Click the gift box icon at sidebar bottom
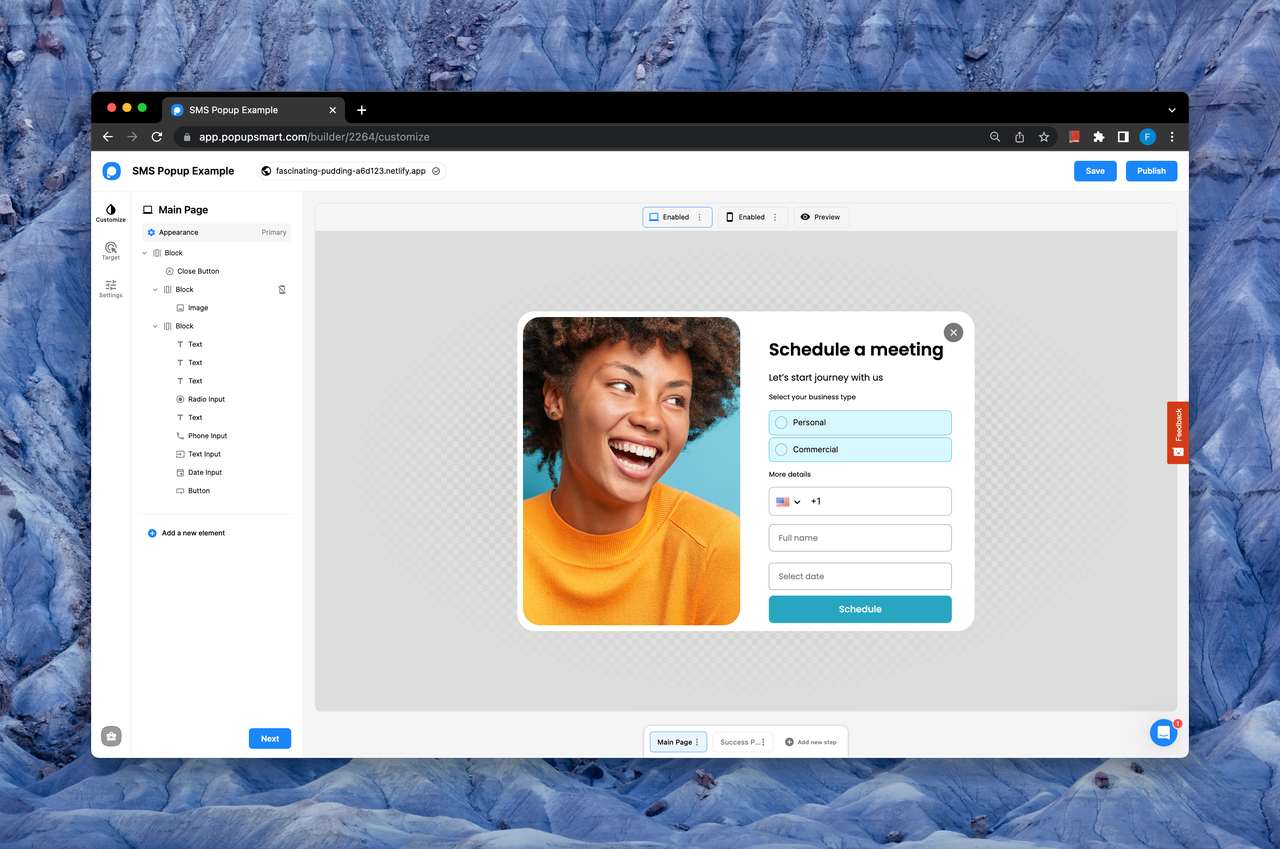This screenshot has height=849, width=1280. pyautogui.click(x=111, y=736)
